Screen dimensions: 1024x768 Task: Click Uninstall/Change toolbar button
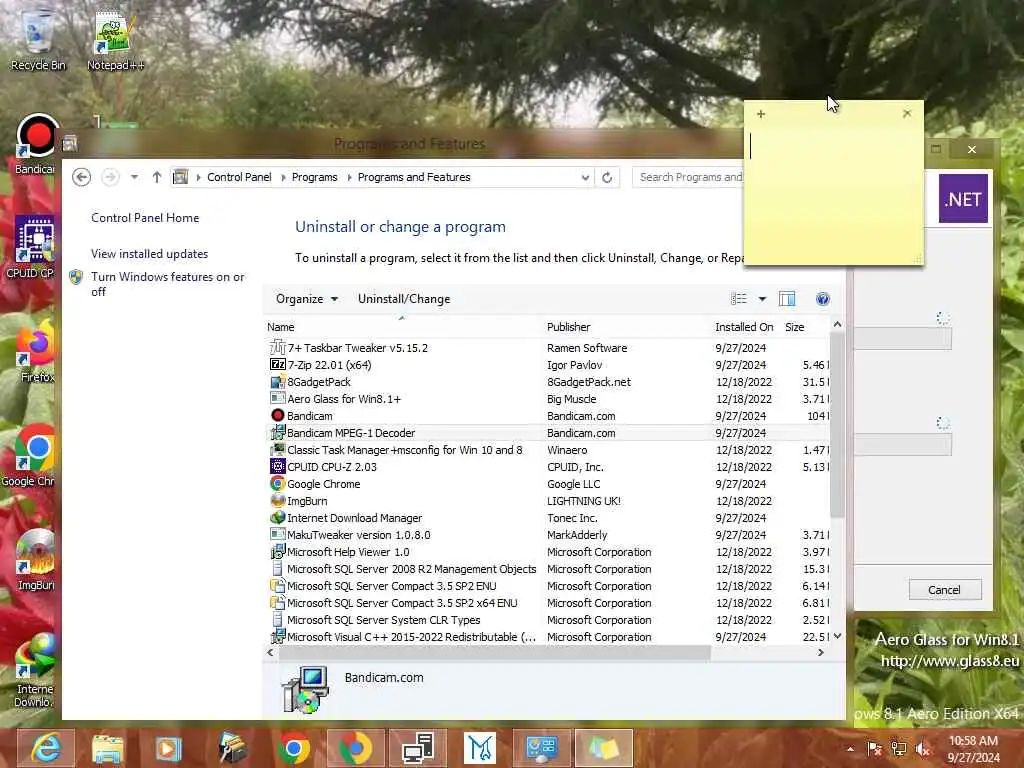(x=404, y=299)
